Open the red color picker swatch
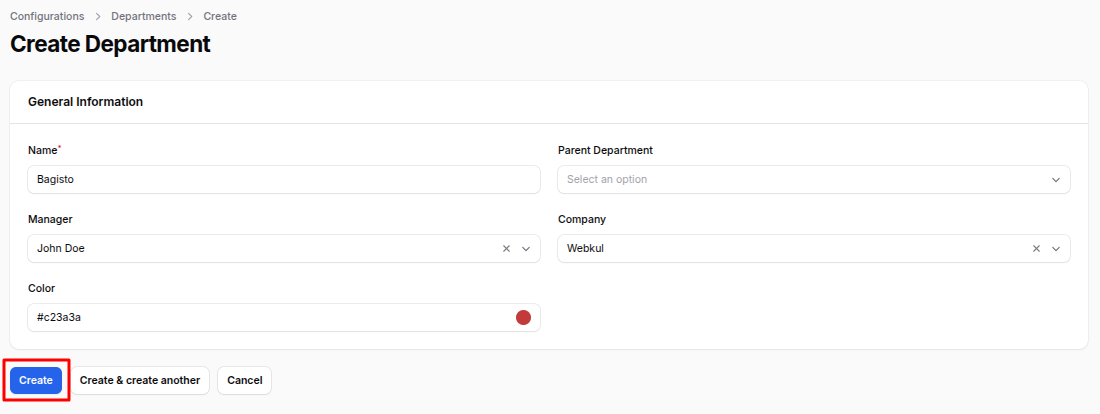1100x414 pixels. 523,318
